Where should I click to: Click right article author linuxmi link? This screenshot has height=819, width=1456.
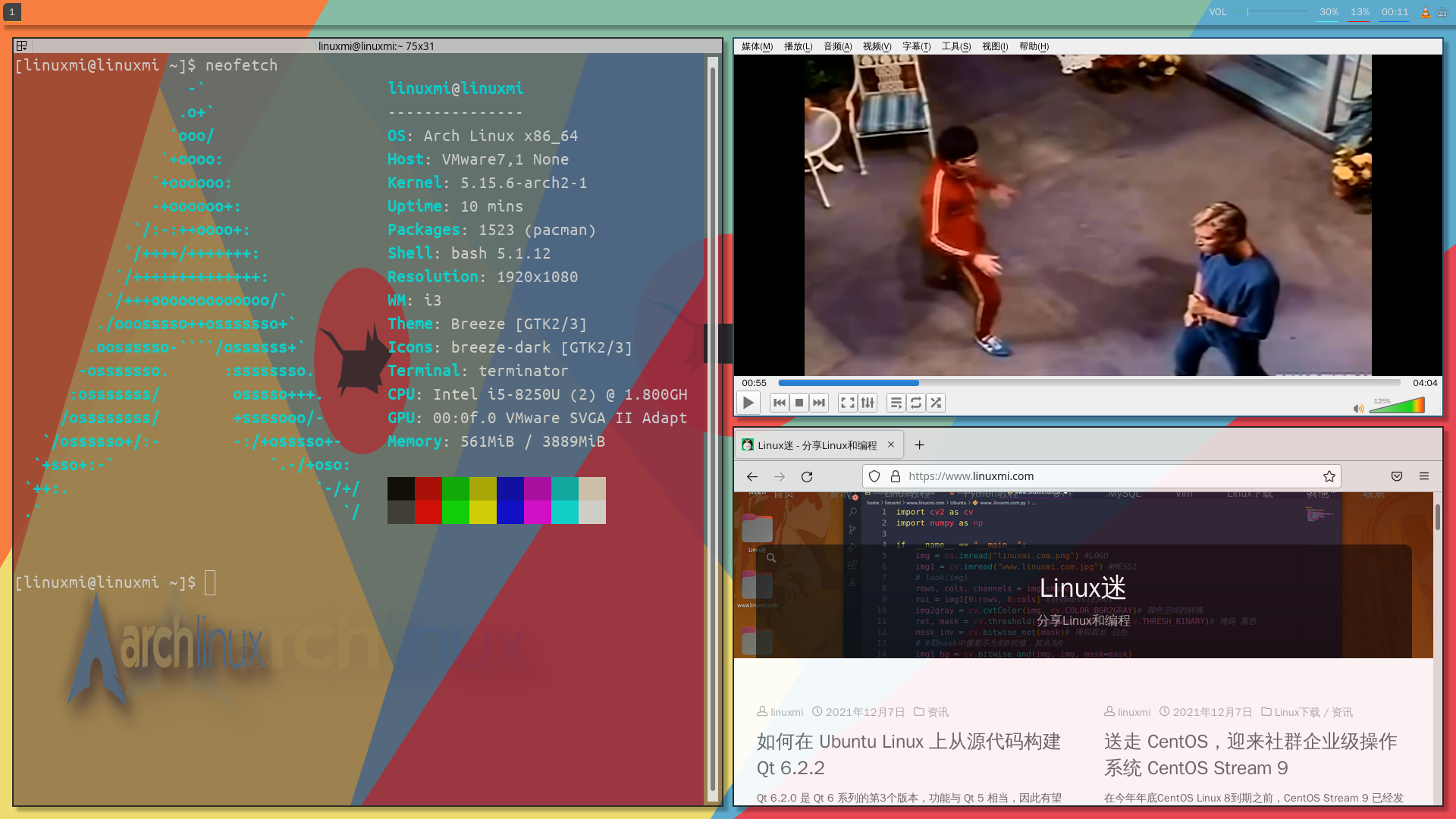click(1134, 712)
